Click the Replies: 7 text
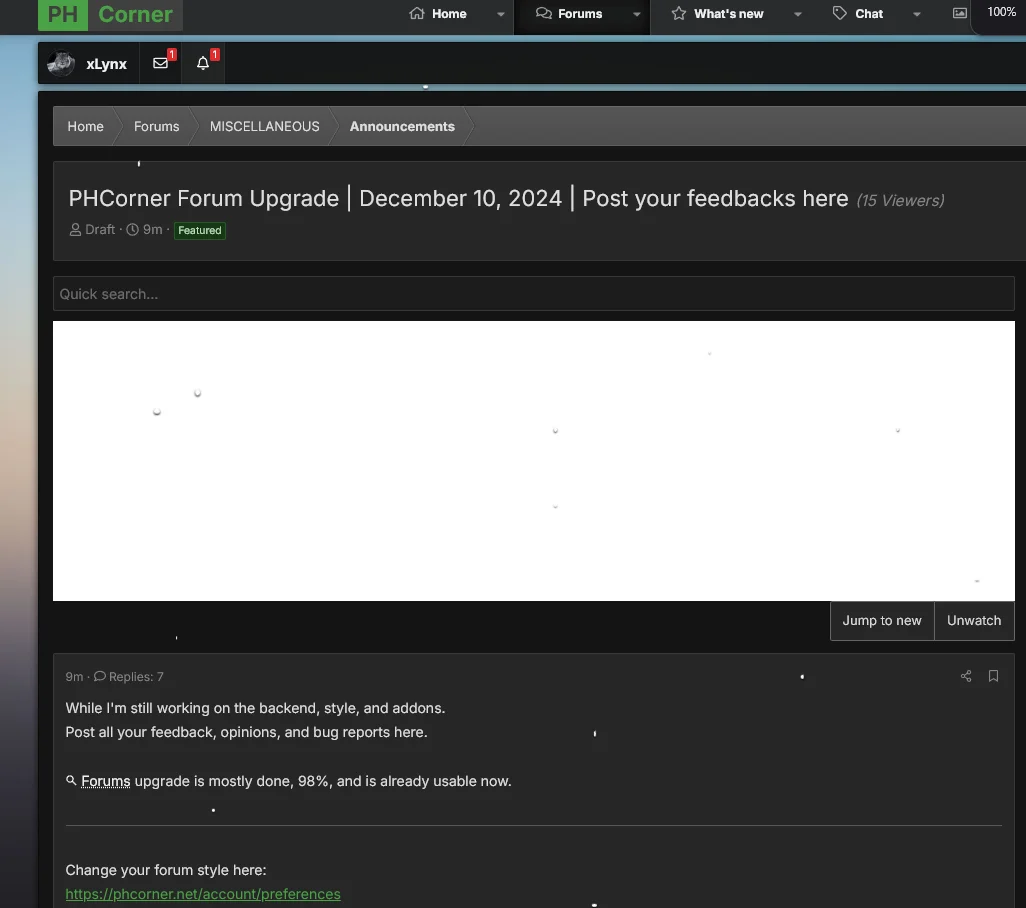 point(136,676)
